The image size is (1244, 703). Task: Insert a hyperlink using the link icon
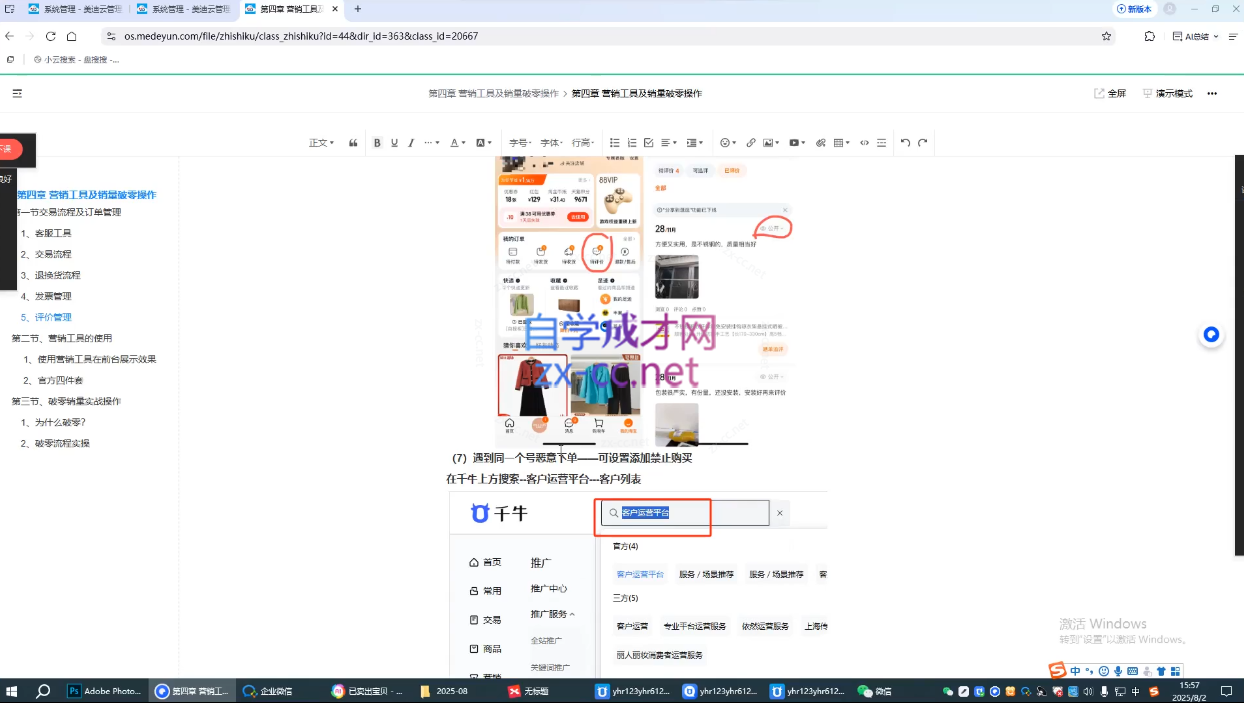pos(751,143)
